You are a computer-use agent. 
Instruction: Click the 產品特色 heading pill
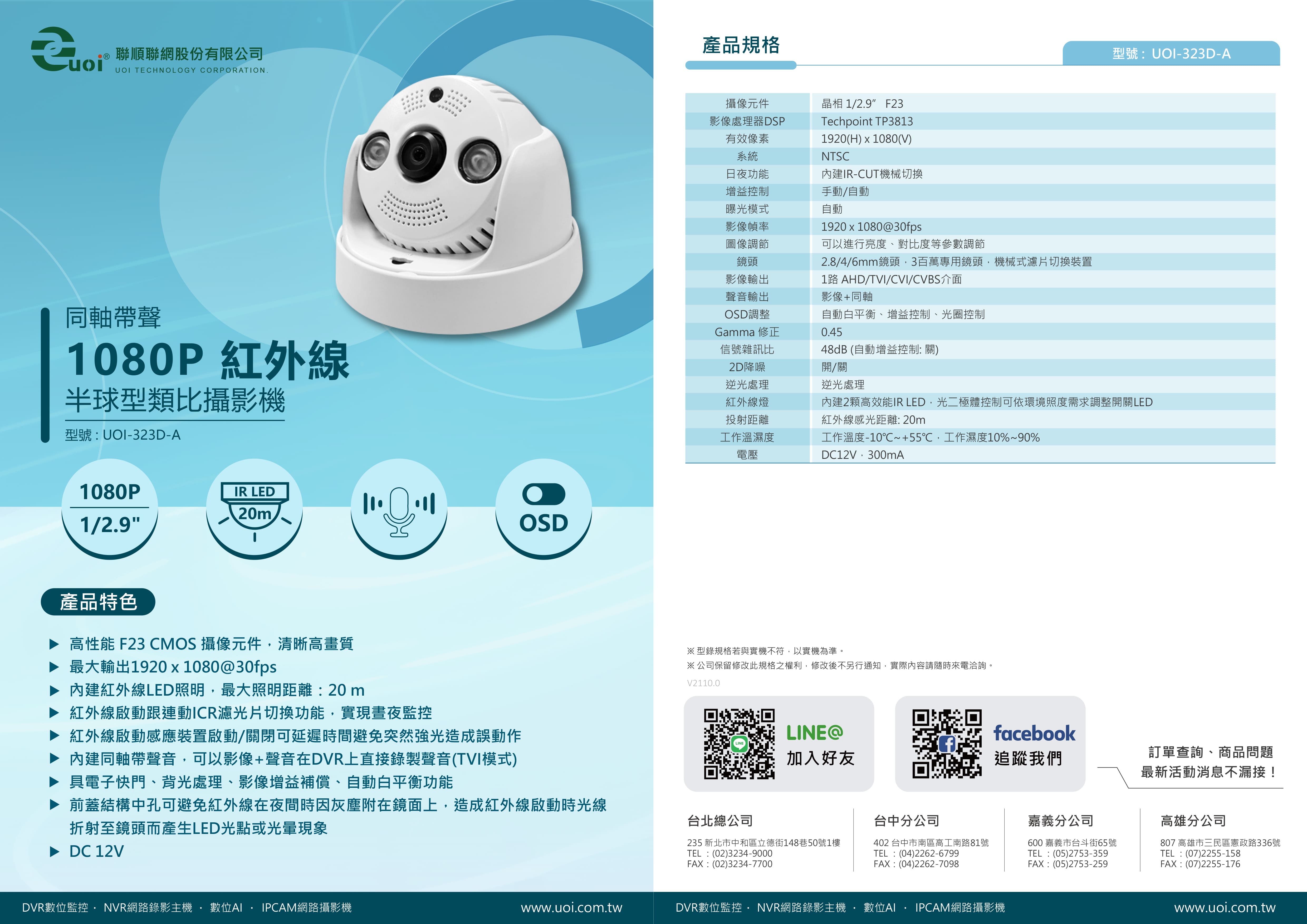point(98,602)
